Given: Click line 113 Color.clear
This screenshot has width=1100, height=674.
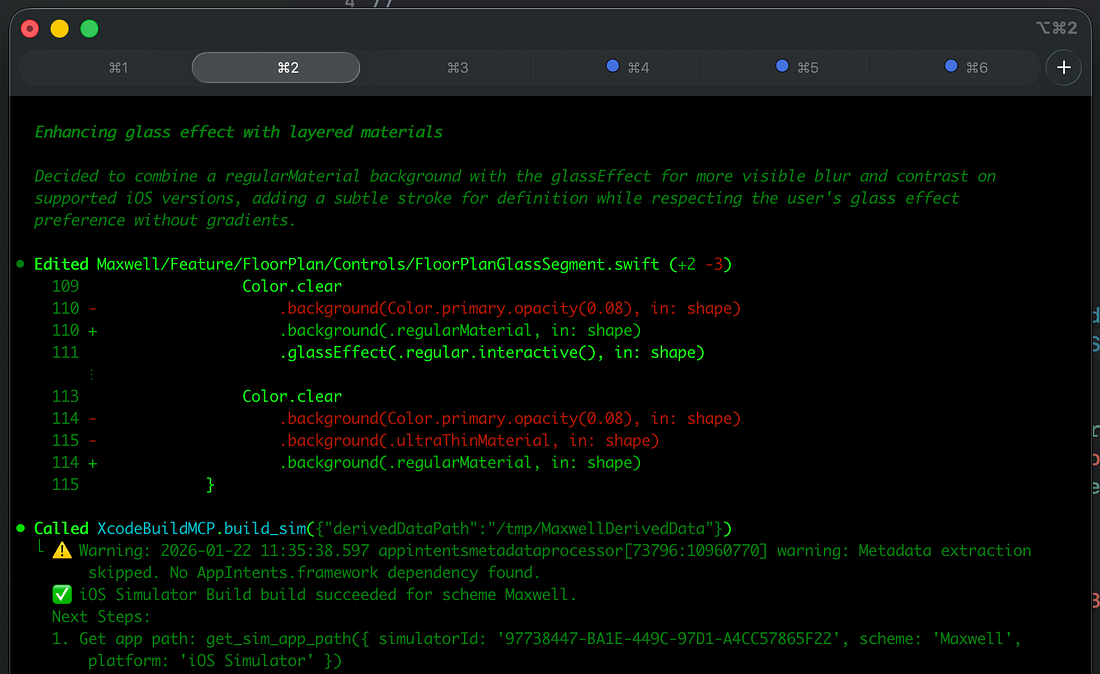Looking at the screenshot, I should [292, 396].
